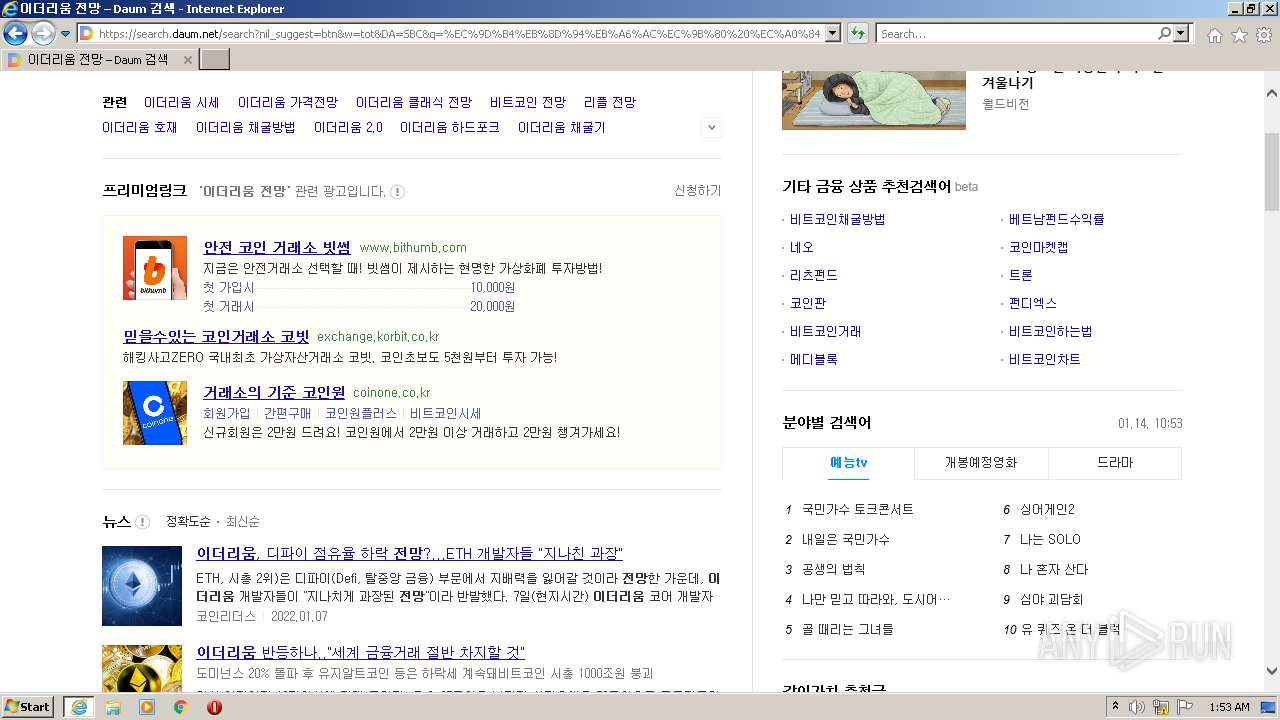
Task: Click the related search 비트코인 전망
Action: pos(528,102)
